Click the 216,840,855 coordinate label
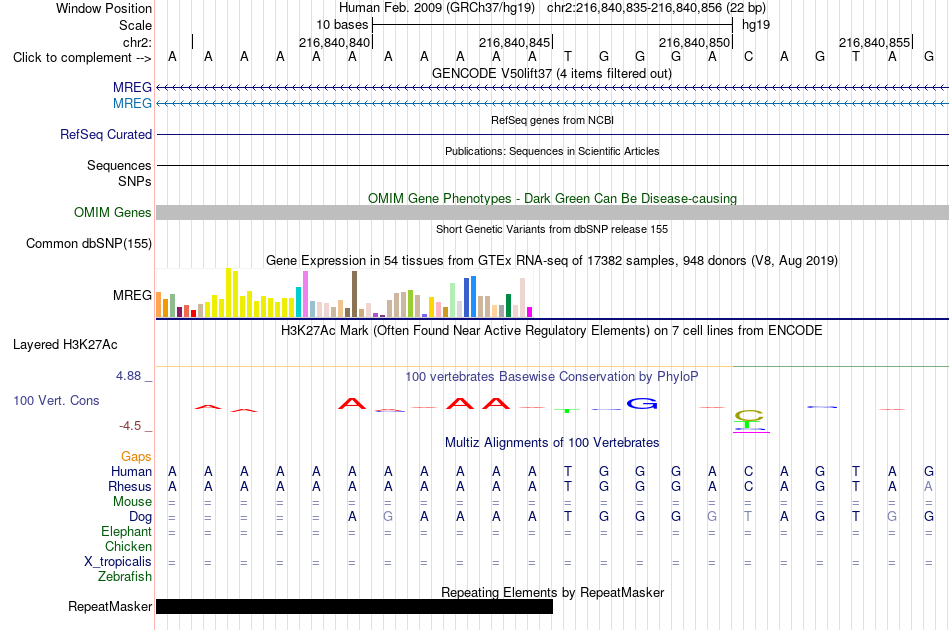The image size is (950, 630). 874,42
